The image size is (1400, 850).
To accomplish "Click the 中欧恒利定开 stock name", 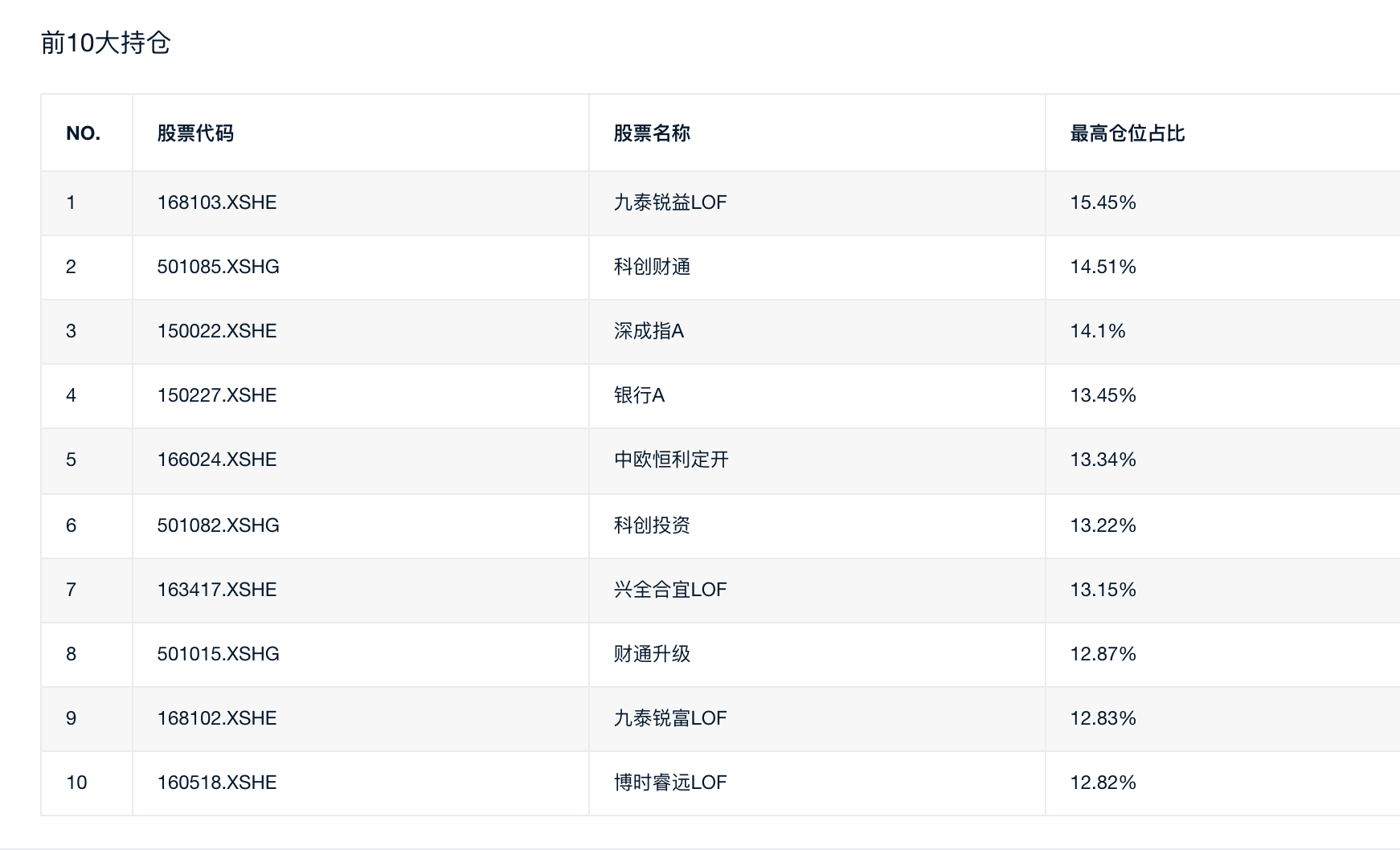I will pyautogui.click(x=671, y=460).
